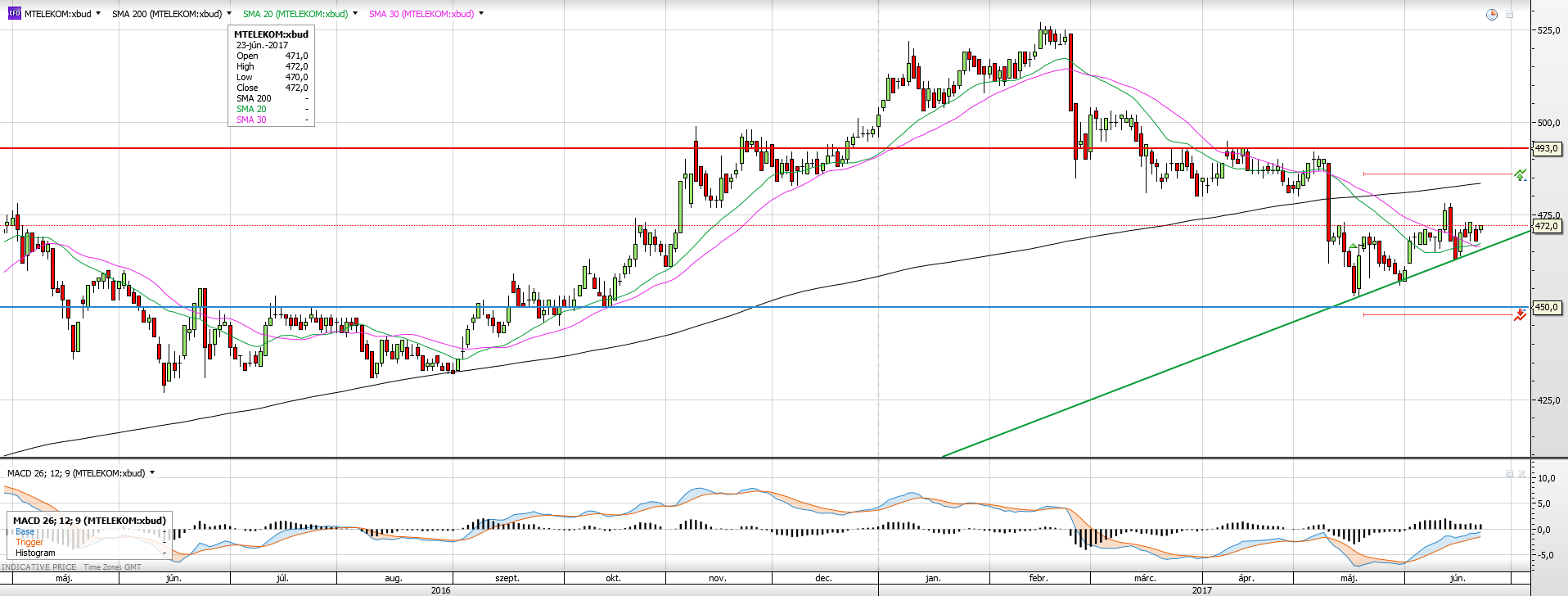Click the small square icon beside the clock icon
Image resolution: width=1568 pixels, height=596 pixels.
click(1510, 15)
